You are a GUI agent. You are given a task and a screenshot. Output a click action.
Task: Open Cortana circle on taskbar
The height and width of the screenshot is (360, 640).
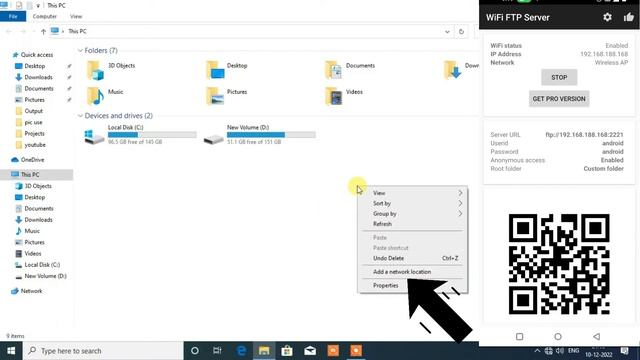(195, 351)
